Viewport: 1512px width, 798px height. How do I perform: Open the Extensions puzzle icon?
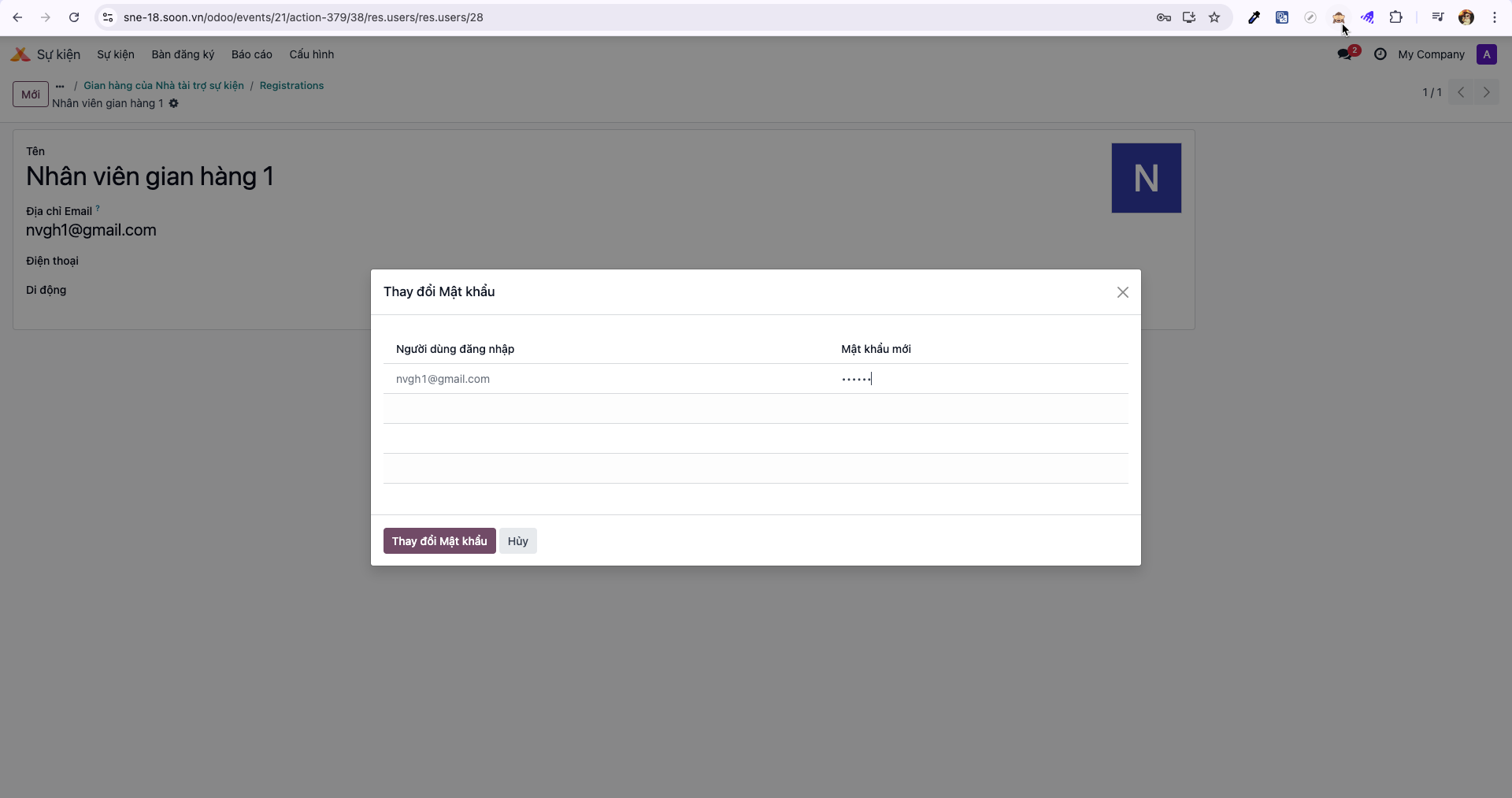pos(1395,17)
